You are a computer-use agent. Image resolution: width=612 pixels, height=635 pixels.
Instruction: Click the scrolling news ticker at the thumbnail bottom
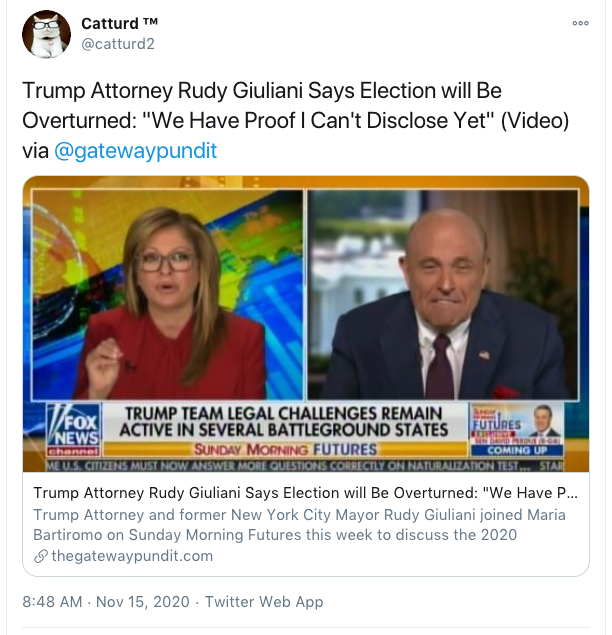pyautogui.click(x=300, y=465)
